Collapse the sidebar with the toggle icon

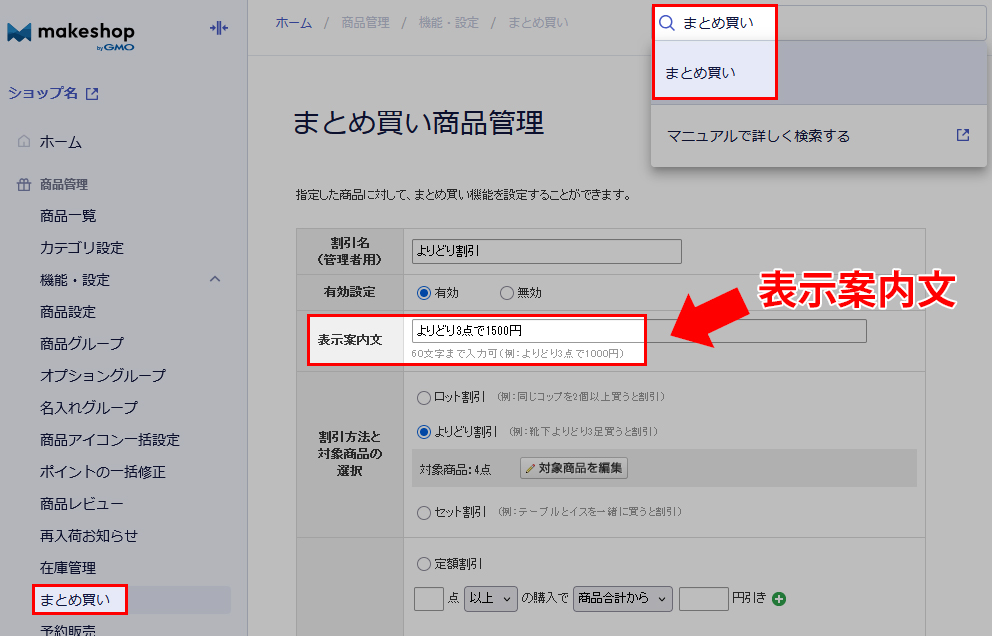click(218, 28)
